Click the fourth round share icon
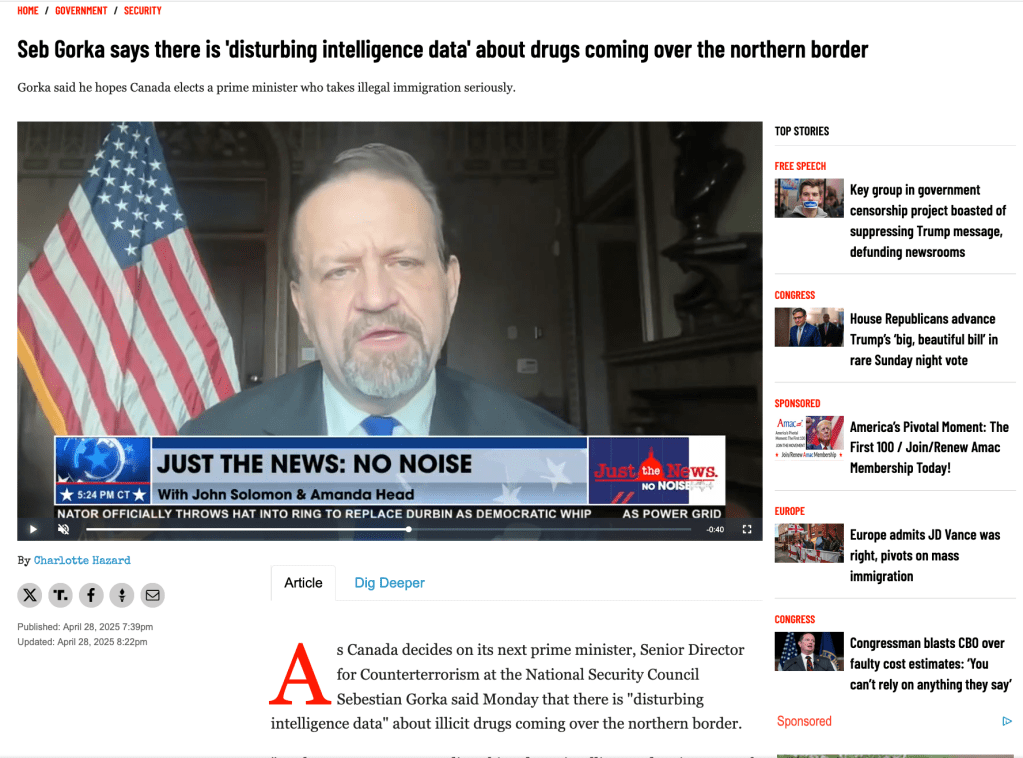The width and height of the screenshot is (1023, 758). click(x=122, y=595)
